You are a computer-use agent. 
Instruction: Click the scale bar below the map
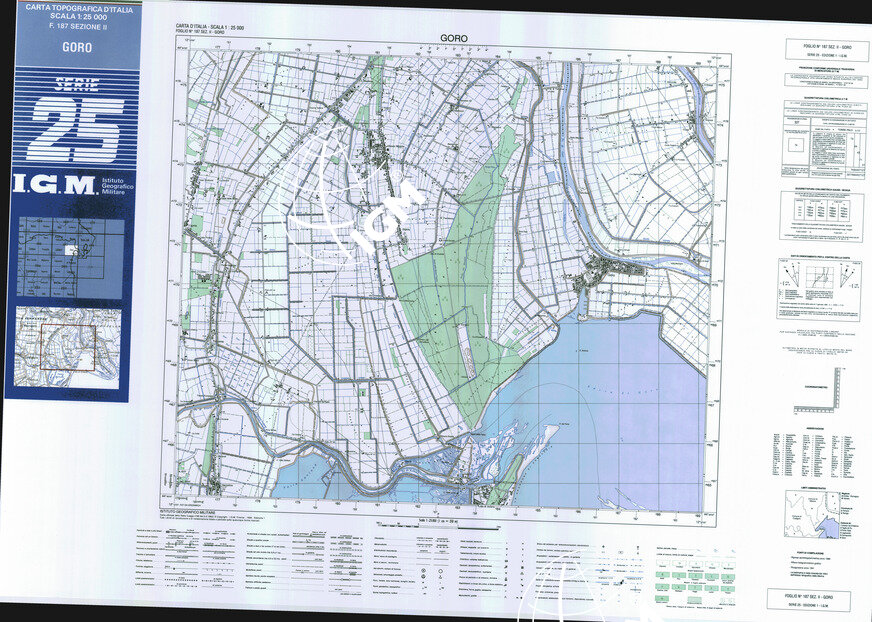point(440,522)
